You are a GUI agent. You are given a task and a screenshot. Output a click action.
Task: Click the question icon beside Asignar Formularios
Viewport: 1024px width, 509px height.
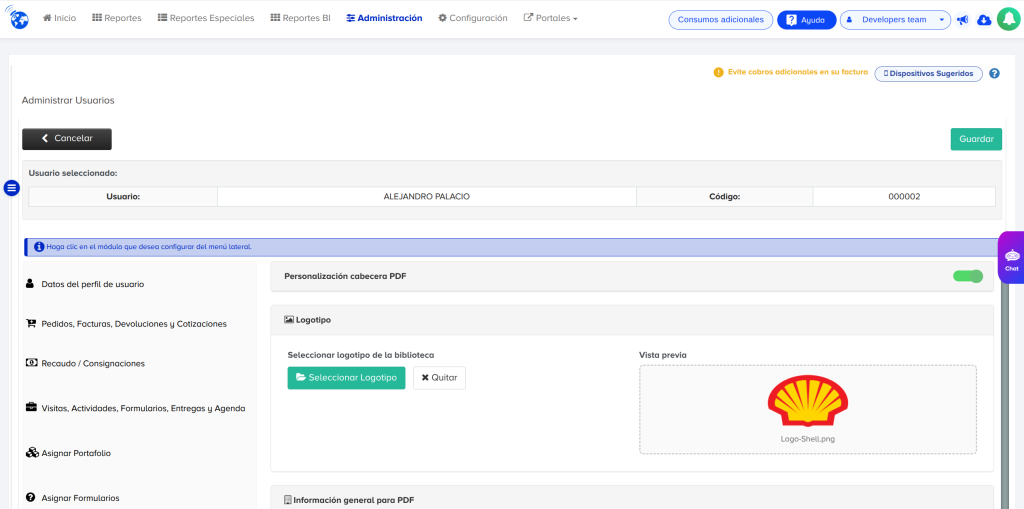click(x=31, y=497)
